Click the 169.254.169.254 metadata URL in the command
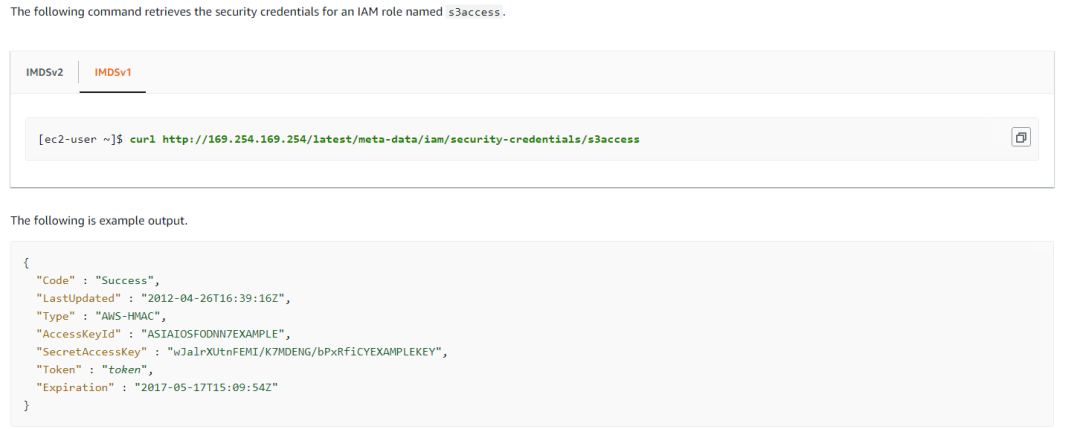Image resolution: width=1080 pixels, height=429 pixels. [400, 139]
